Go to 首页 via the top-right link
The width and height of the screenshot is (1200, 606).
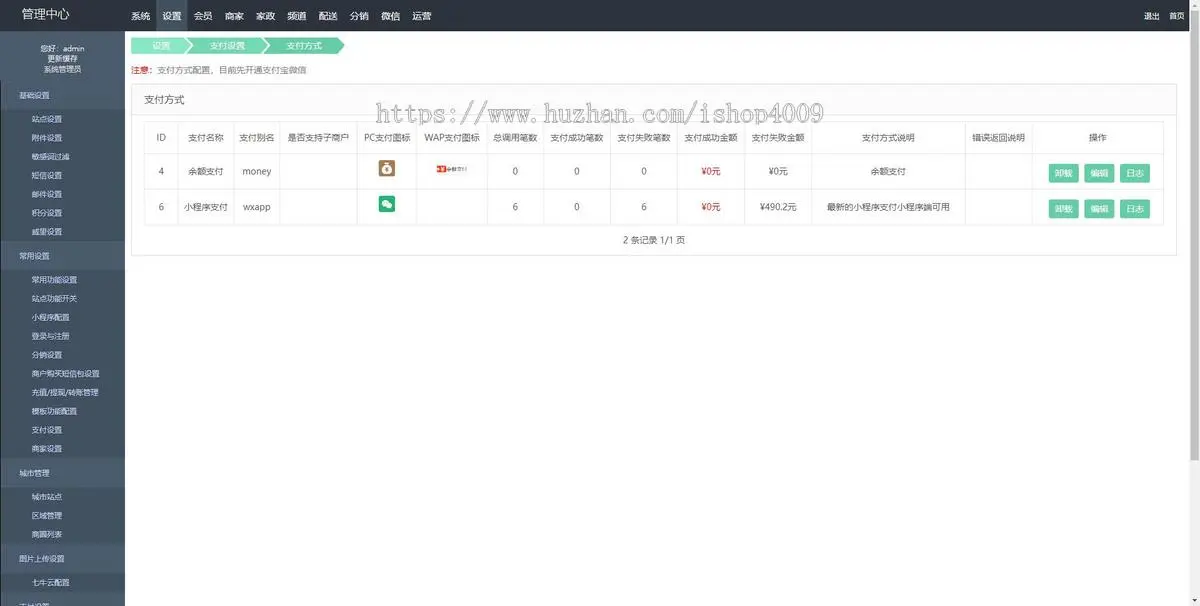tap(1177, 16)
